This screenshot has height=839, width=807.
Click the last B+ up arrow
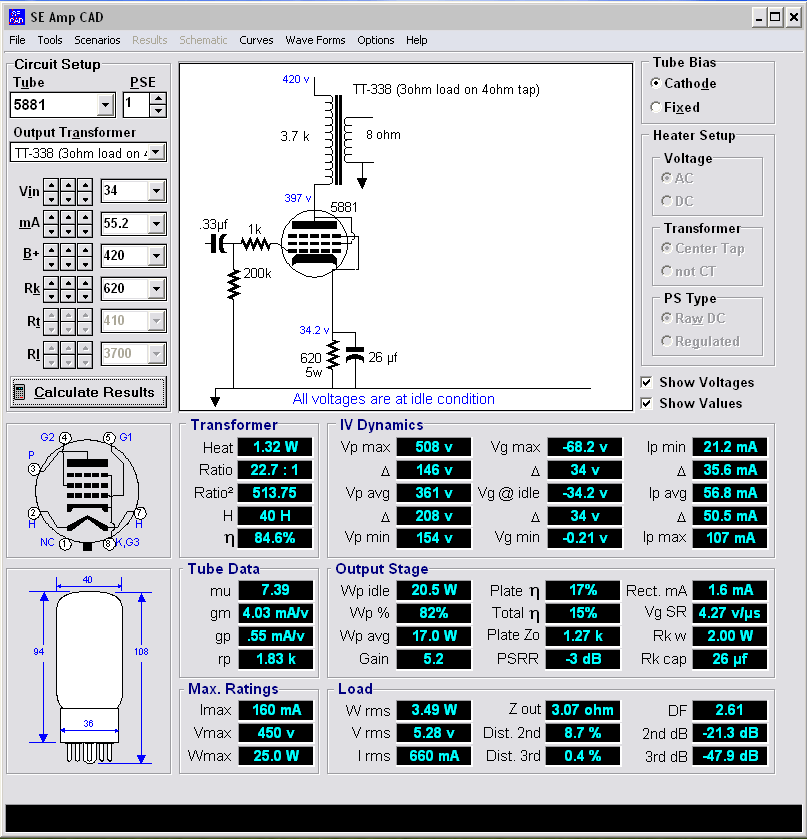(x=85, y=250)
